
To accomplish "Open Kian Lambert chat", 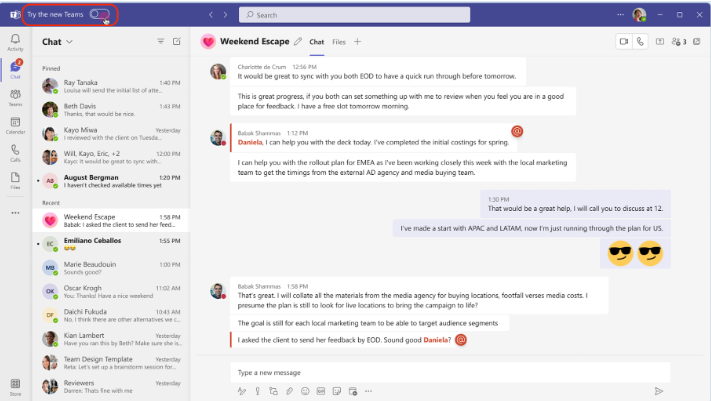I will [111, 339].
